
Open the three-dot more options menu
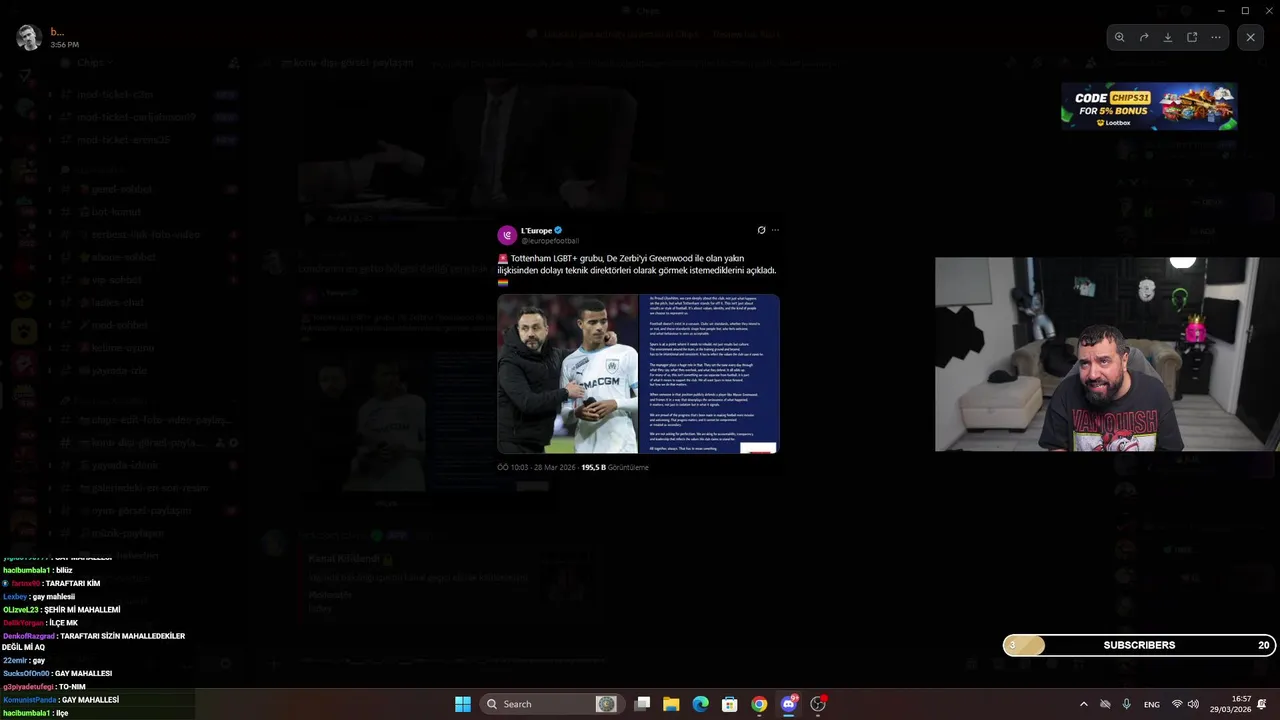click(1216, 37)
